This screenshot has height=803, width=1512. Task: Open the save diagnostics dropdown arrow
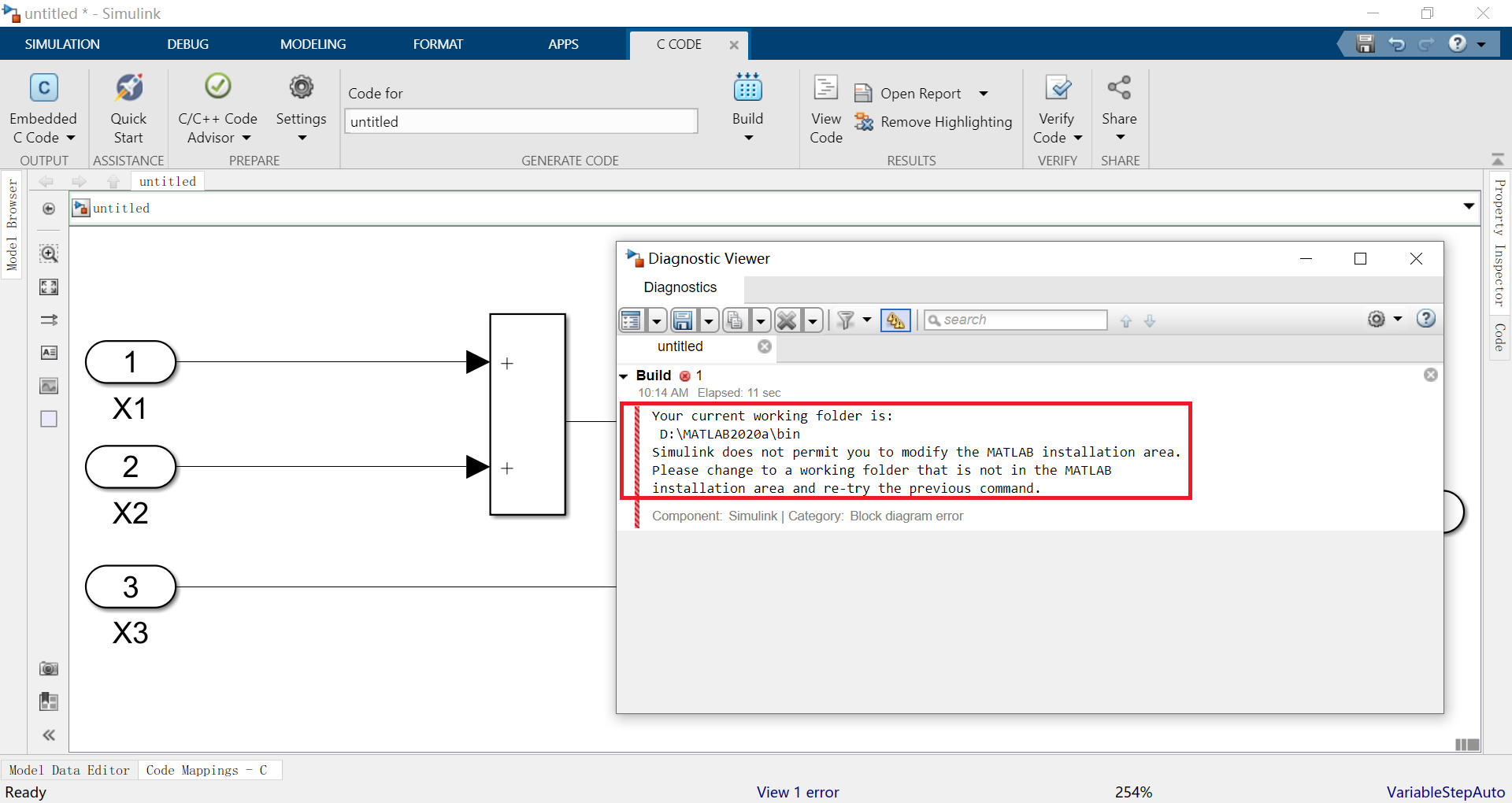pyautogui.click(x=708, y=320)
